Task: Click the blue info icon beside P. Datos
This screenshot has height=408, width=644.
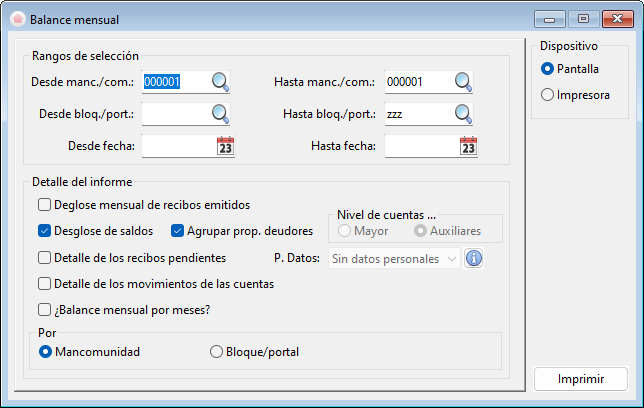Action: point(475,258)
